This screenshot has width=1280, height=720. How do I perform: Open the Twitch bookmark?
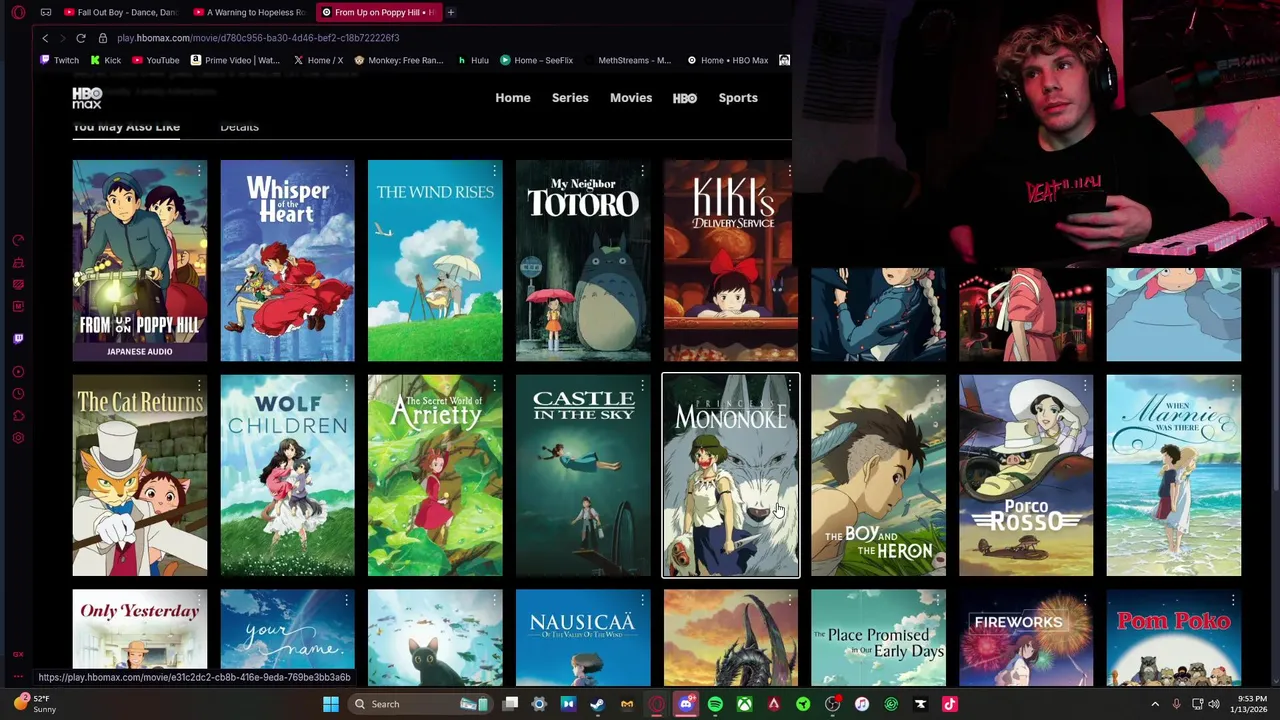[x=59, y=60]
